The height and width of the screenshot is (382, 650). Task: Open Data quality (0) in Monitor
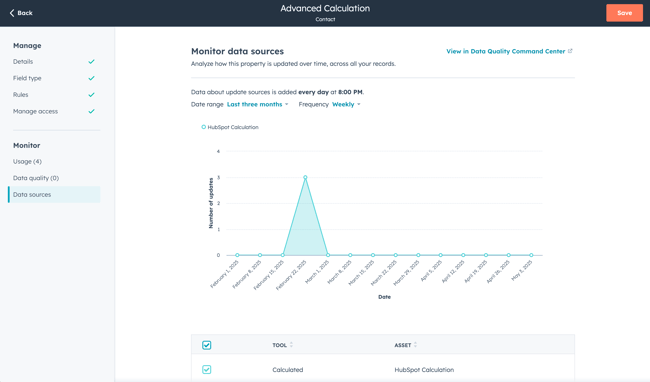pyautogui.click(x=36, y=178)
